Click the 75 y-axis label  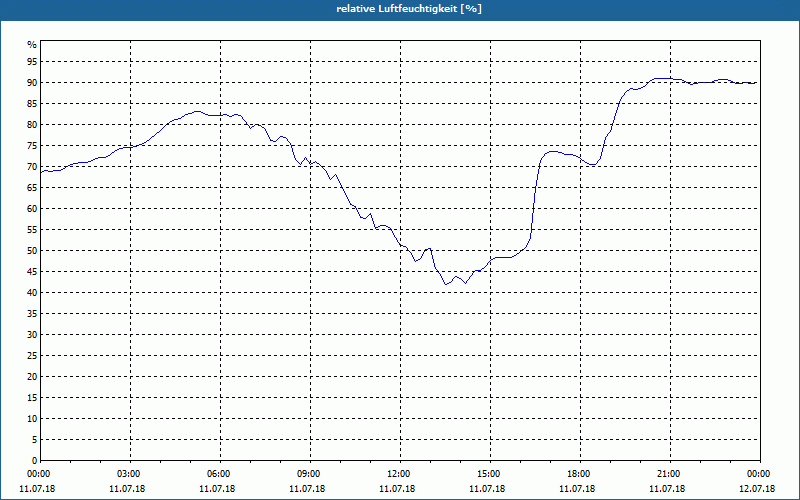point(32,145)
